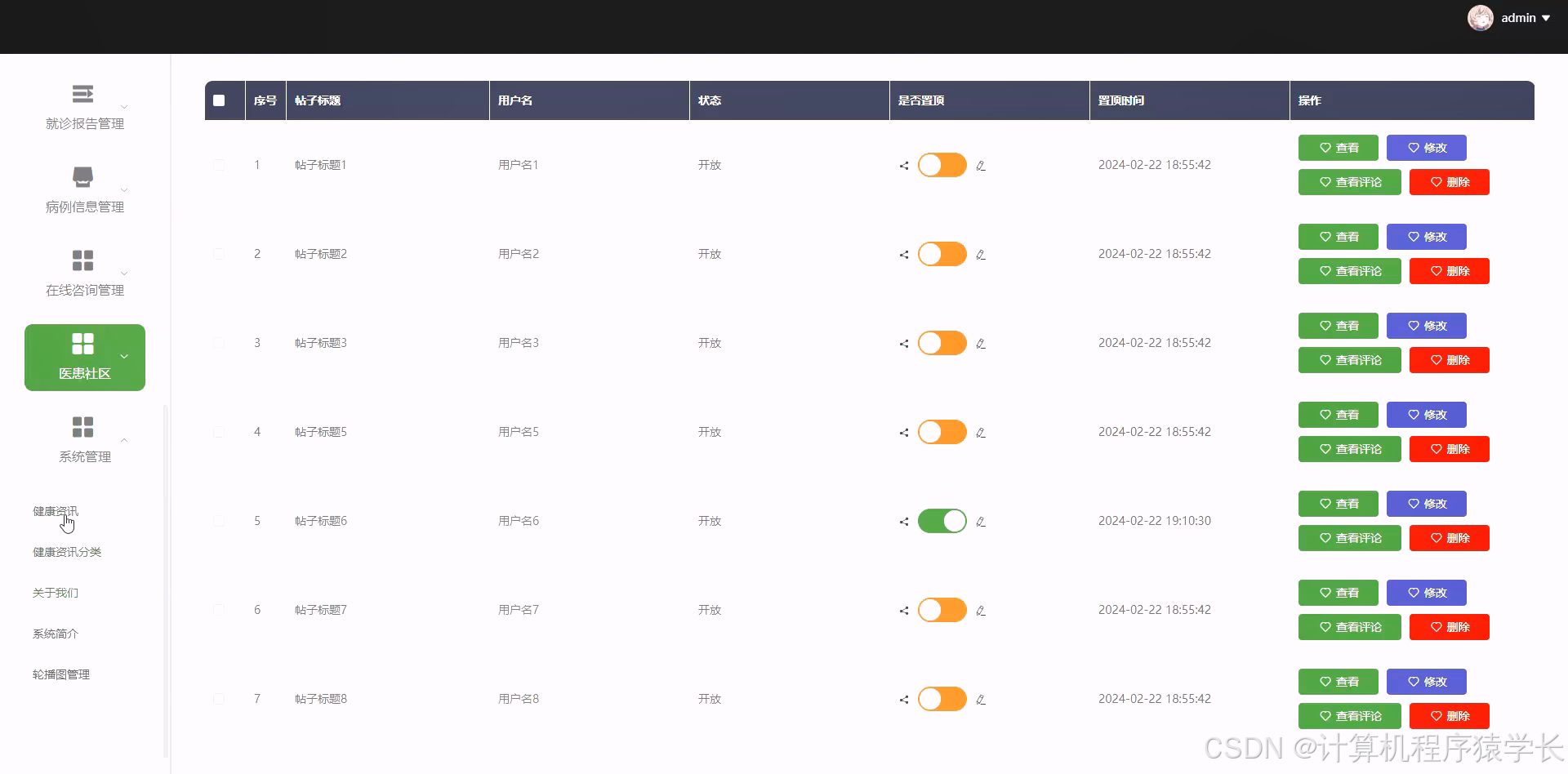Expand the 就诊报告管理 chevron
1568x774 pixels.
(x=124, y=107)
